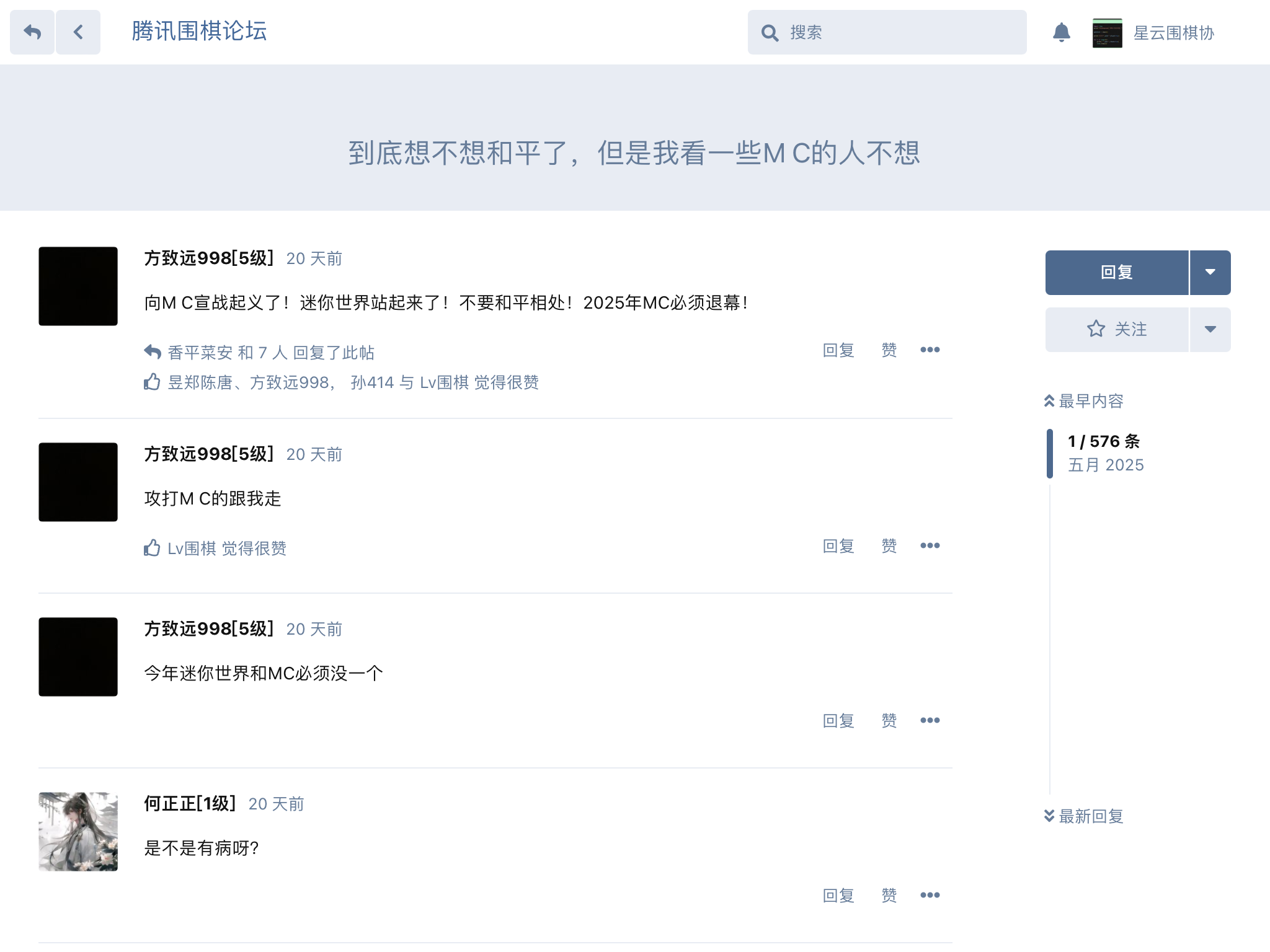Image resolution: width=1270 pixels, height=952 pixels.
Task: Click the 五月 2025 scrubber date
Action: pos(1106,465)
